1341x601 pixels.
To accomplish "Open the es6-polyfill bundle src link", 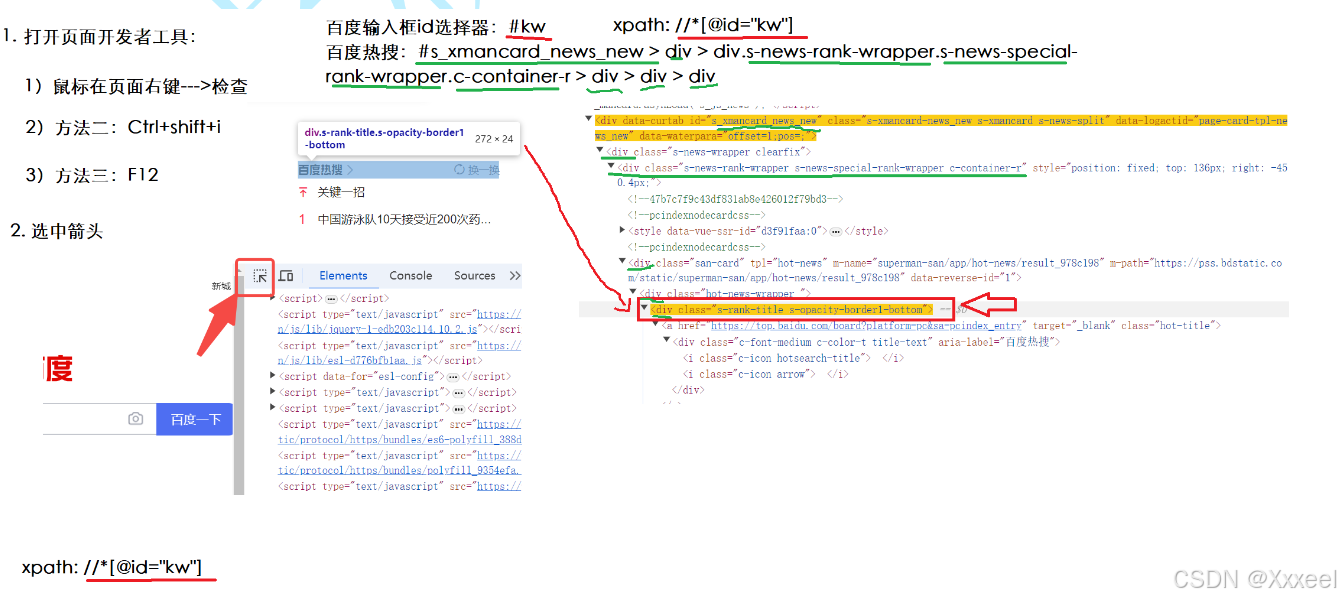I will click(400, 440).
